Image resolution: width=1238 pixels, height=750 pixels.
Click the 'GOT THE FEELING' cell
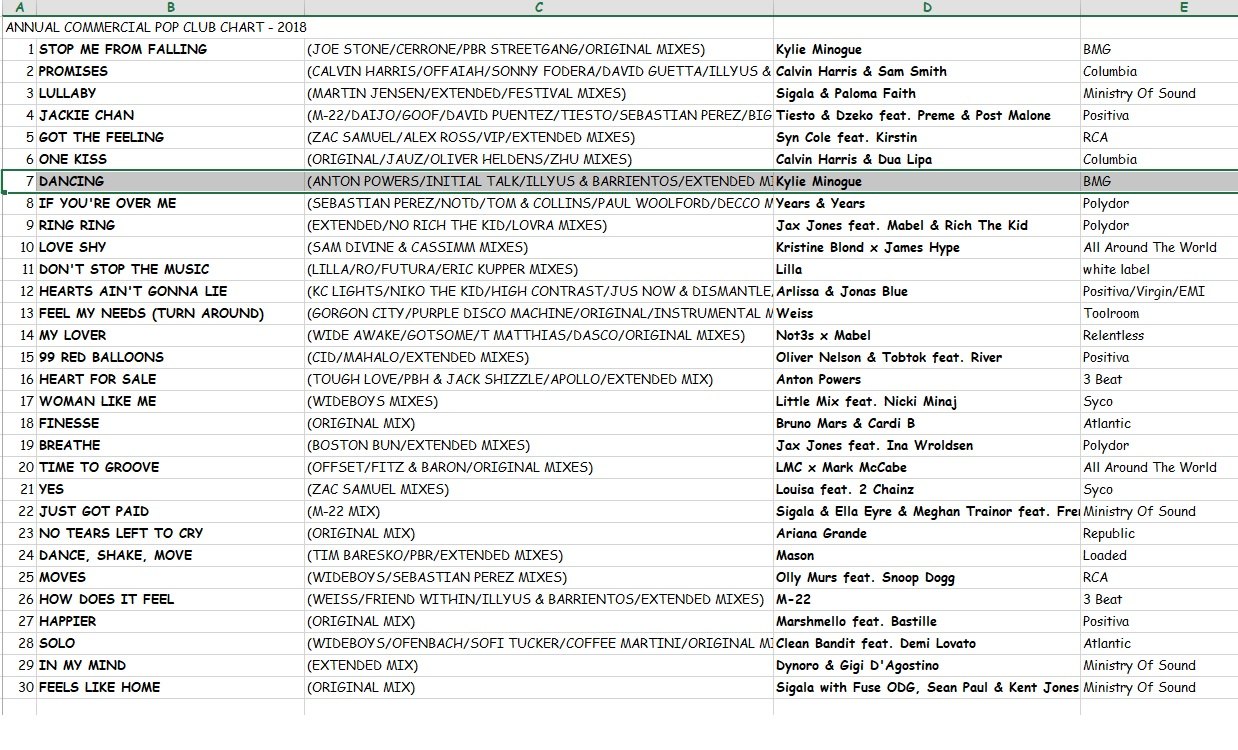(x=170, y=137)
